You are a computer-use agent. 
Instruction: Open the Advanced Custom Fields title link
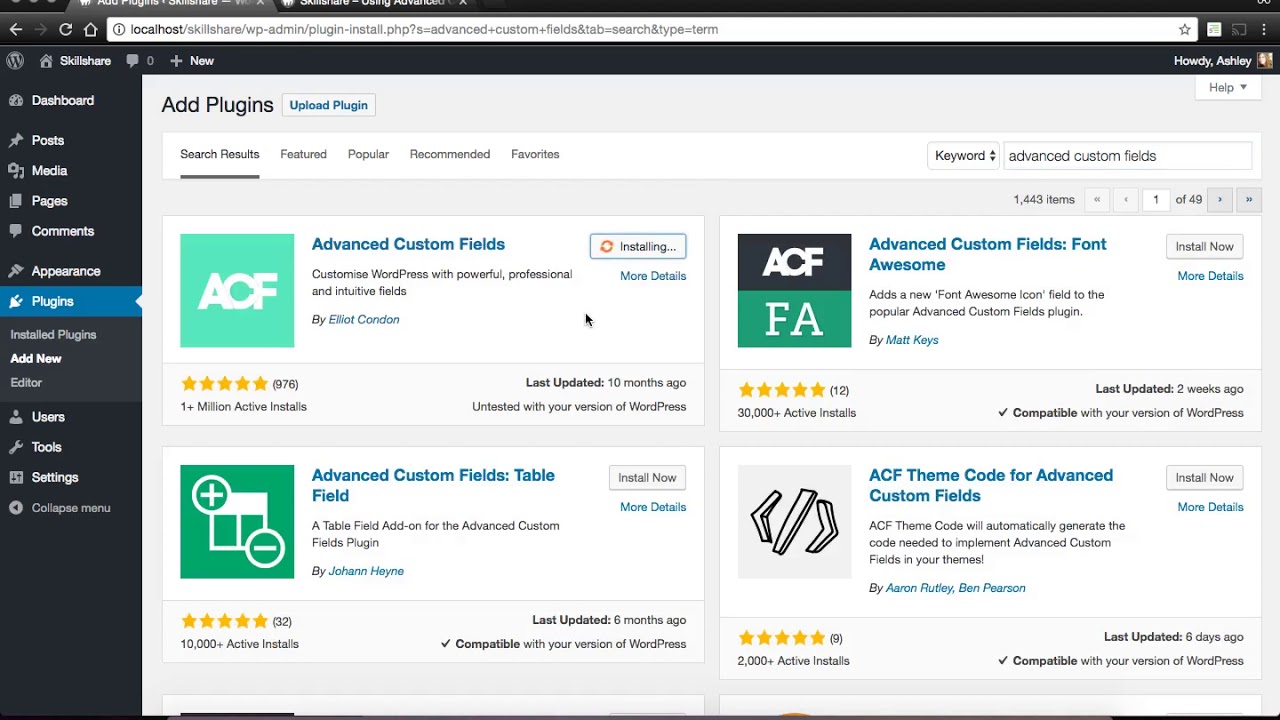[x=408, y=244]
